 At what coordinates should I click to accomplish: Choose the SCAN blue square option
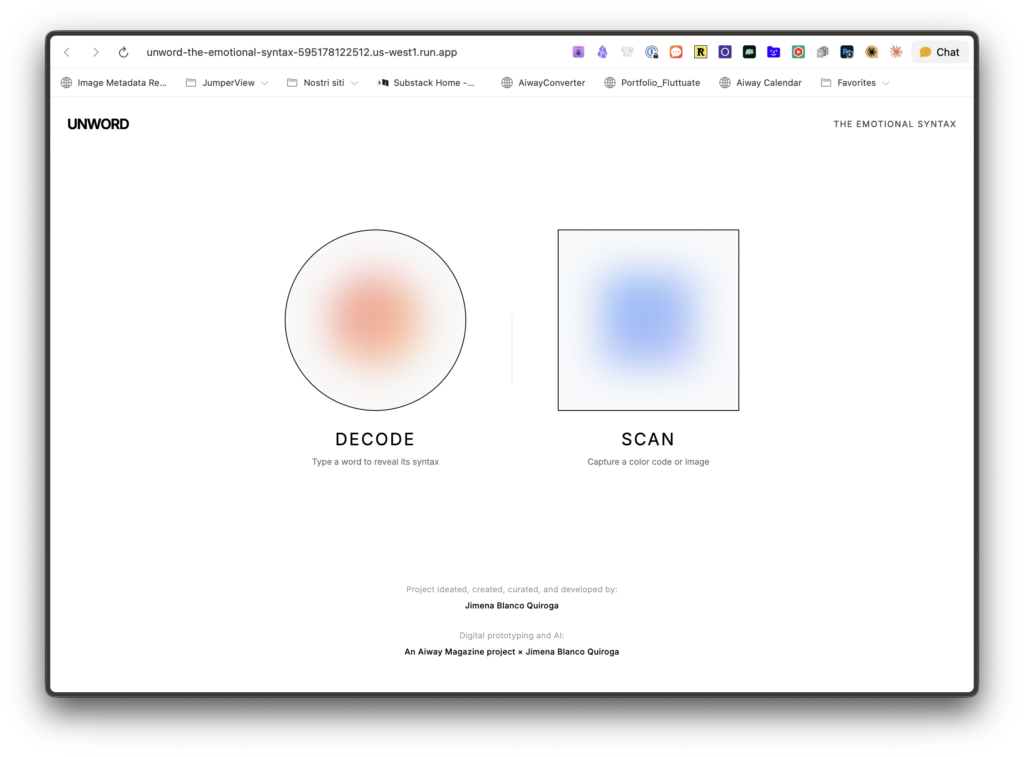(648, 320)
